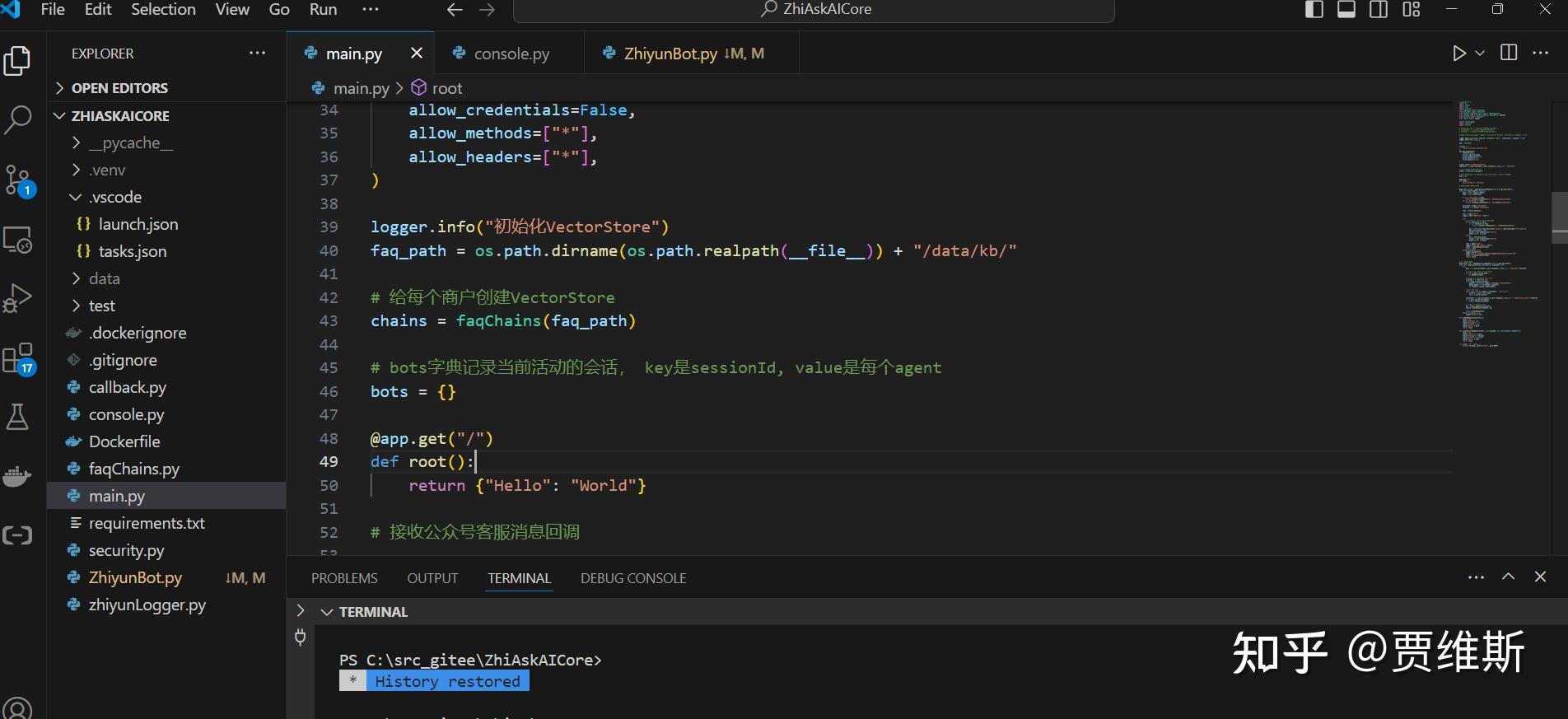Show more menu bar items
Screen dimensions: 1568x719
click(x=371, y=9)
